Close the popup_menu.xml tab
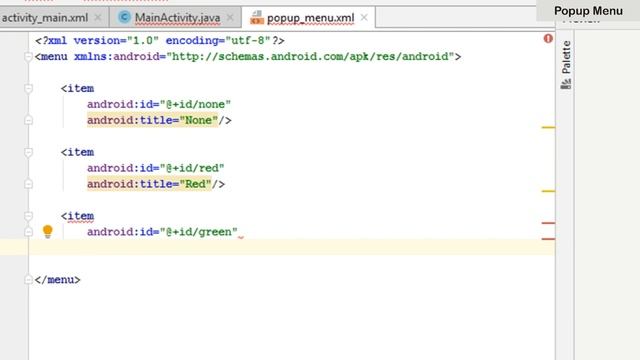Viewport: 640px width, 360px height. tap(364, 18)
